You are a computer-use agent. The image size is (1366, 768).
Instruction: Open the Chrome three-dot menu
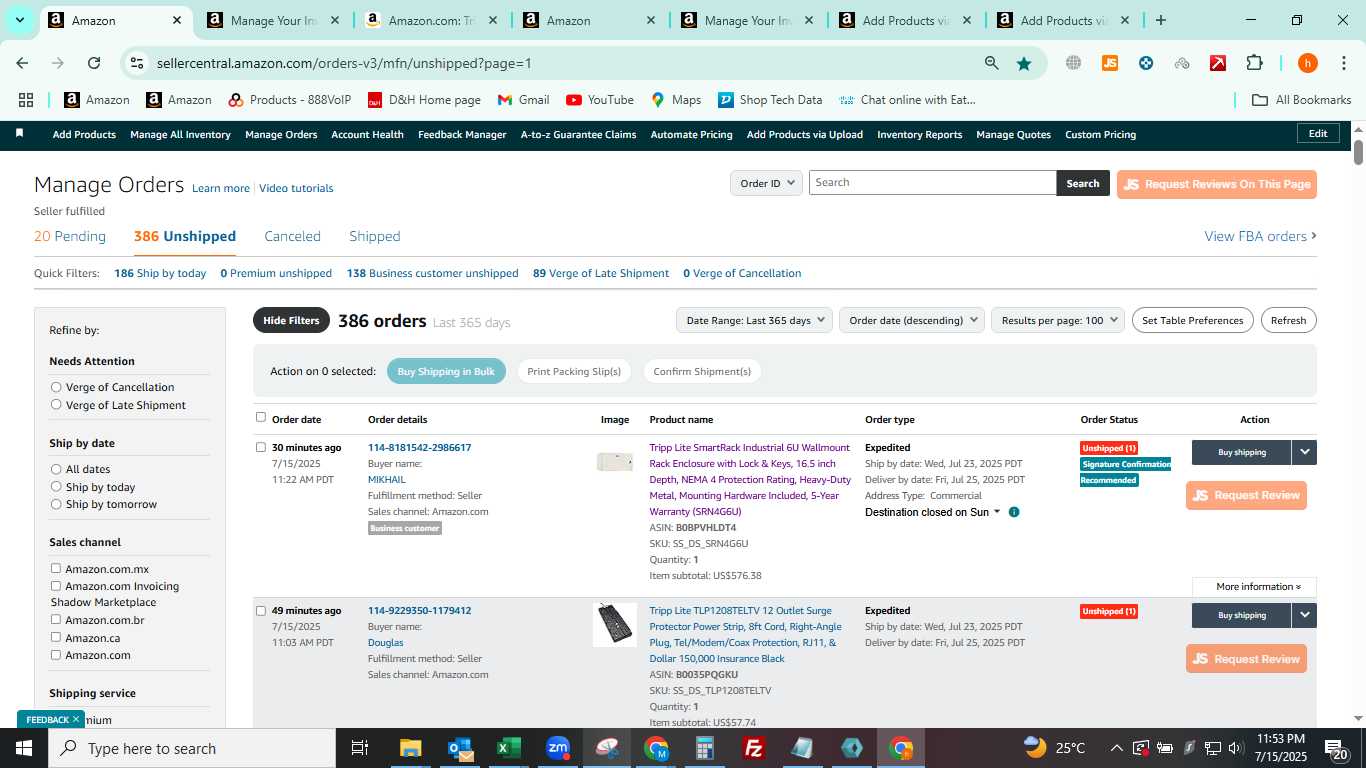pos(1343,63)
